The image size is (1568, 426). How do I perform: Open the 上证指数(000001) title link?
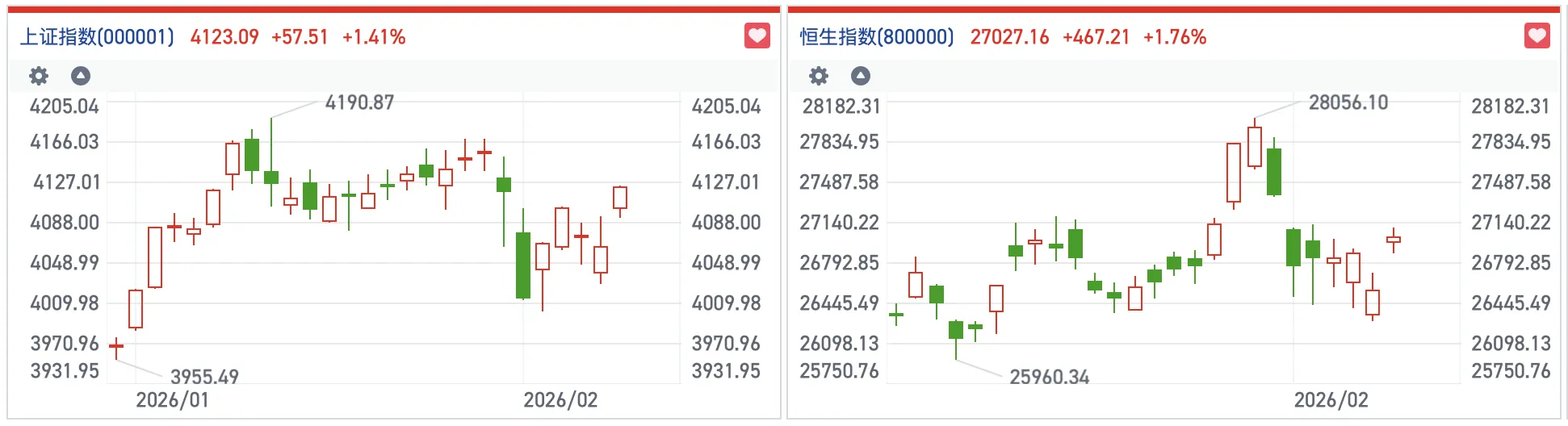[97, 37]
